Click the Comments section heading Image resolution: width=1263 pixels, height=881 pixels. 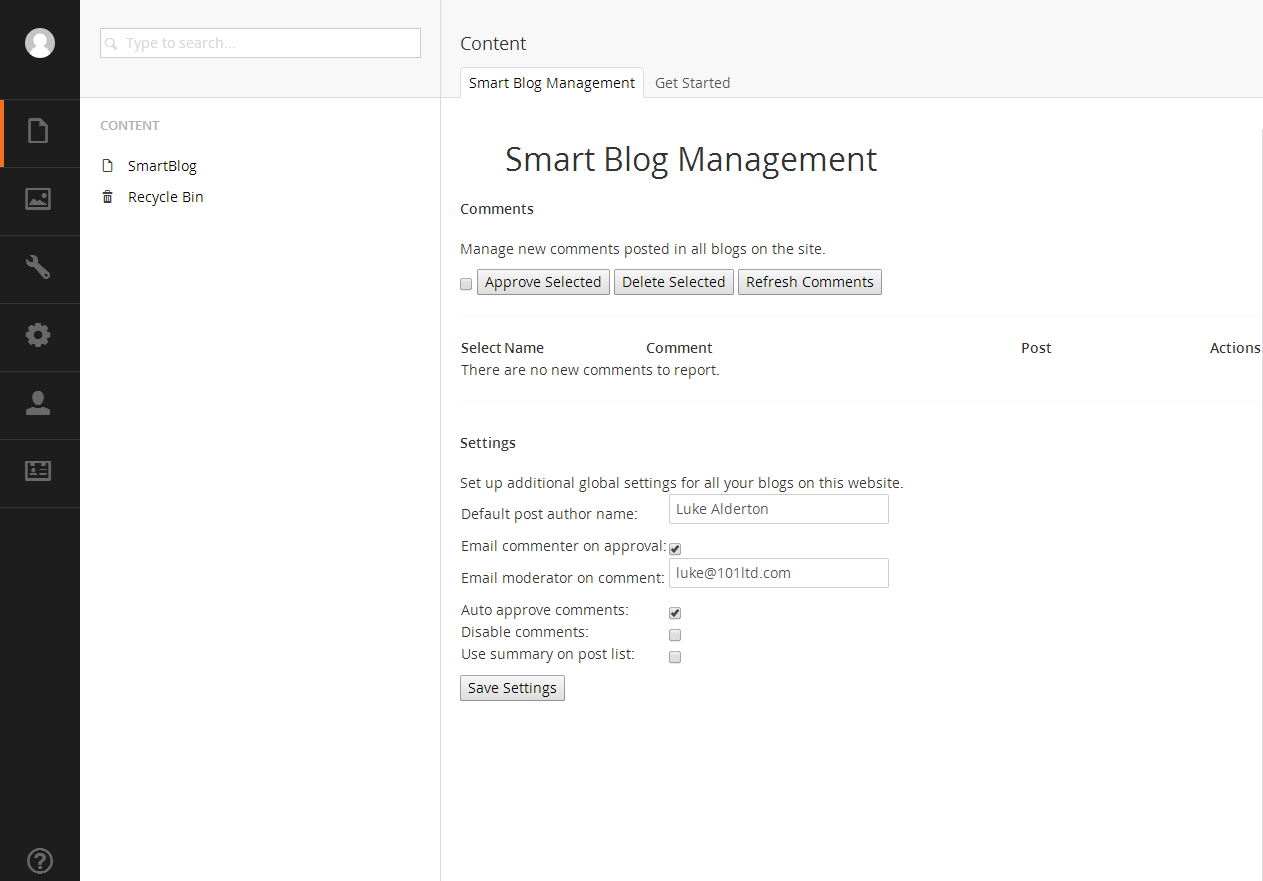click(497, 209)
